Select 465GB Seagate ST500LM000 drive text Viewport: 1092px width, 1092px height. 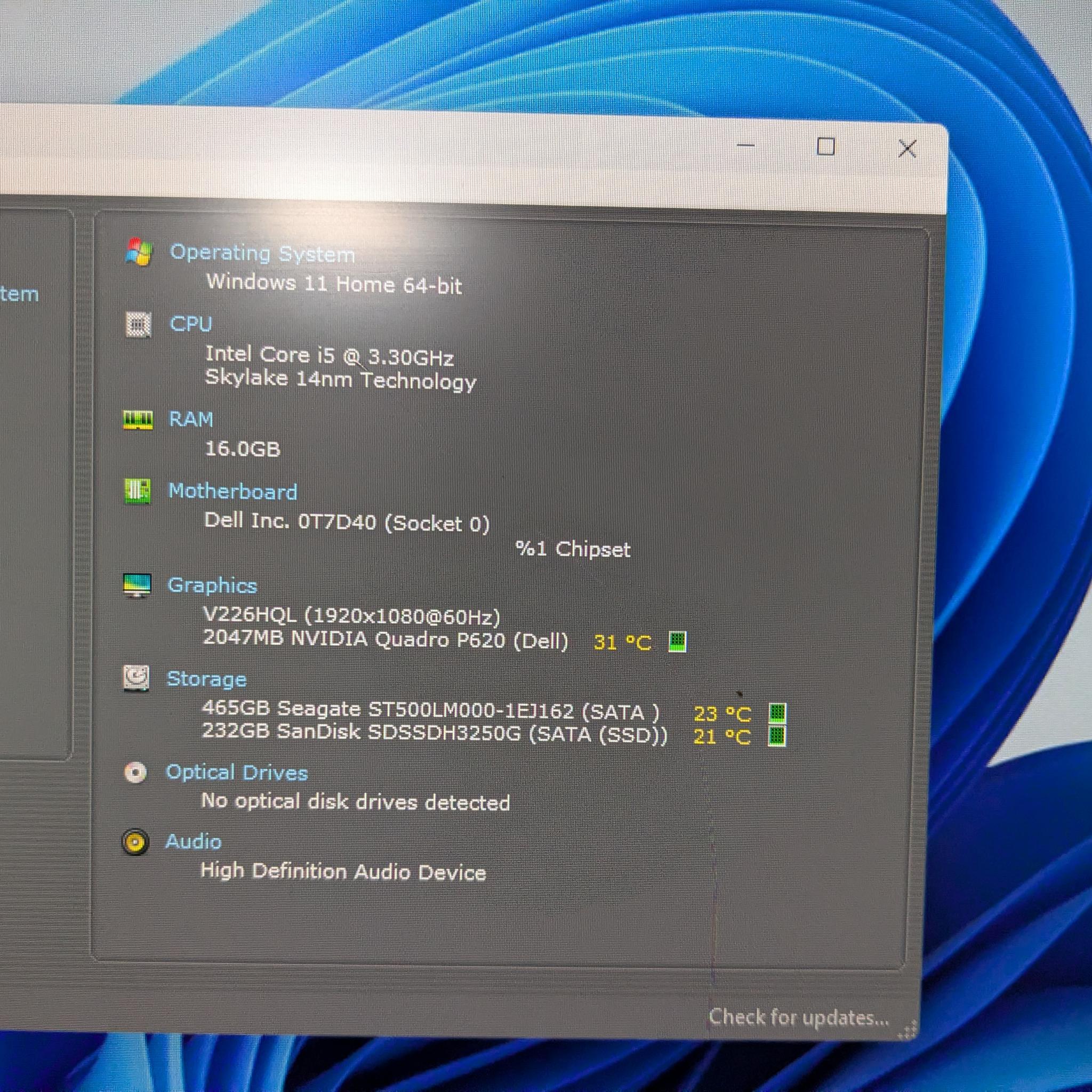[x=431, y=710]
